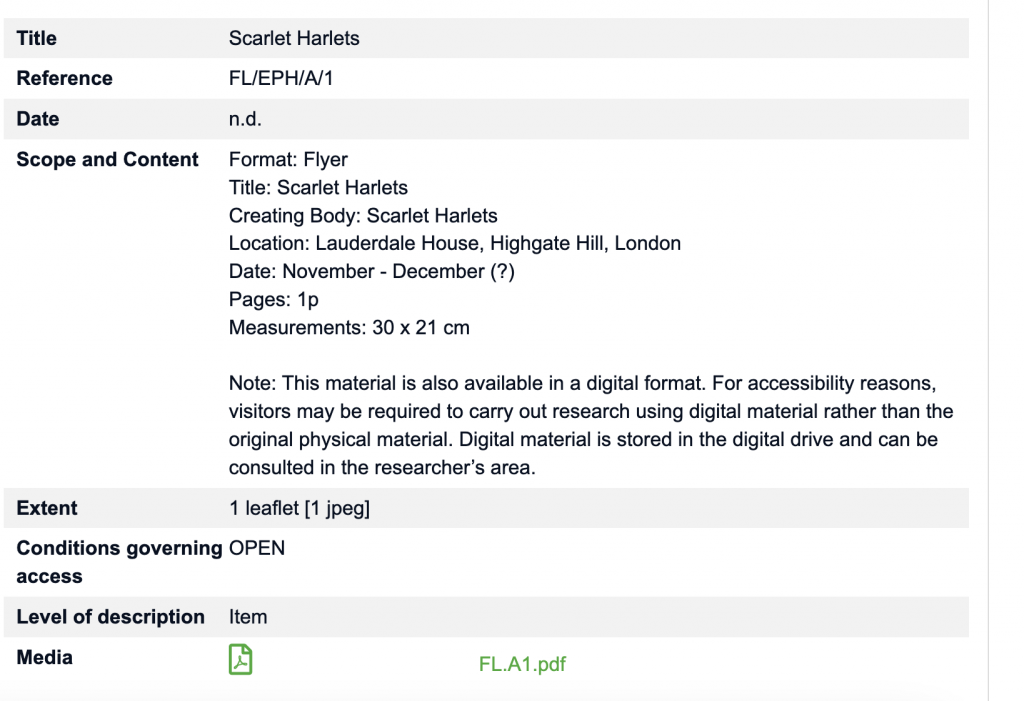1024x701 pixels.
Task: Click the "1 leaflet [1 jpeg]" extent value
Action: 299,508
